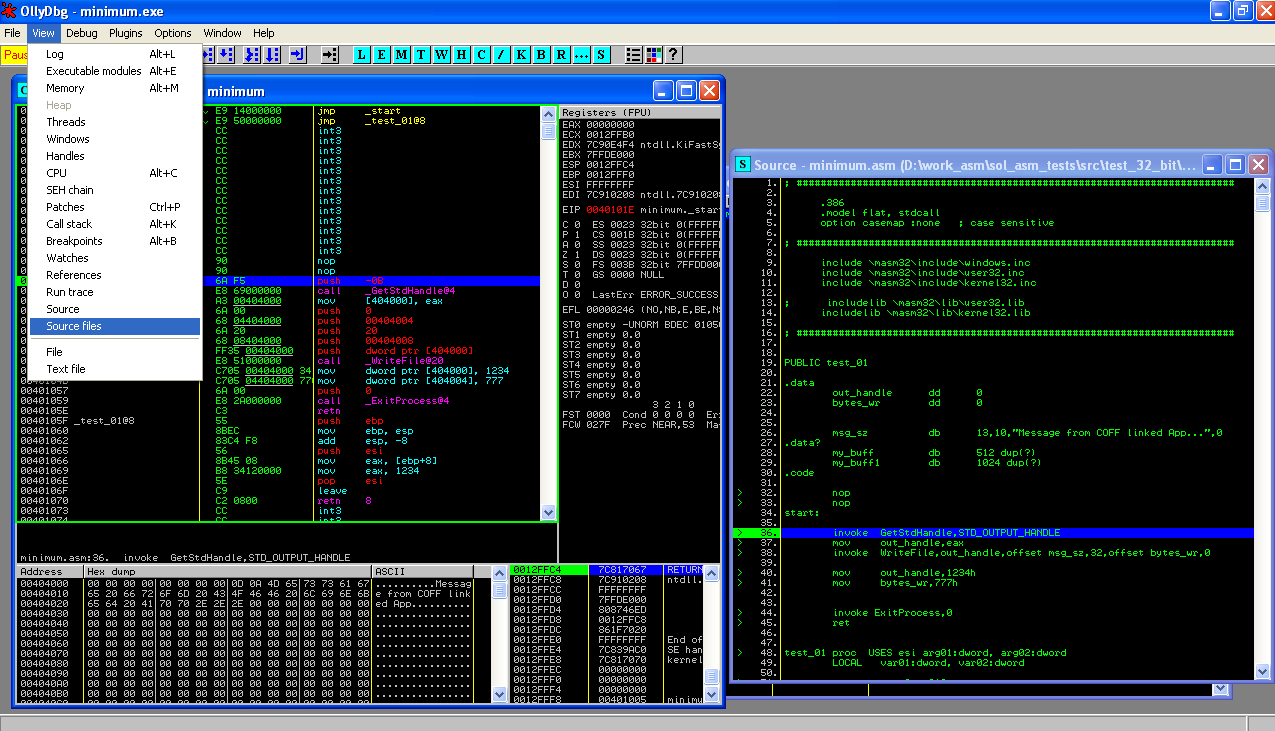This screenshot has width=1275, height=731.
Task: Click Hex dump column header
Action: coord(226,572)
